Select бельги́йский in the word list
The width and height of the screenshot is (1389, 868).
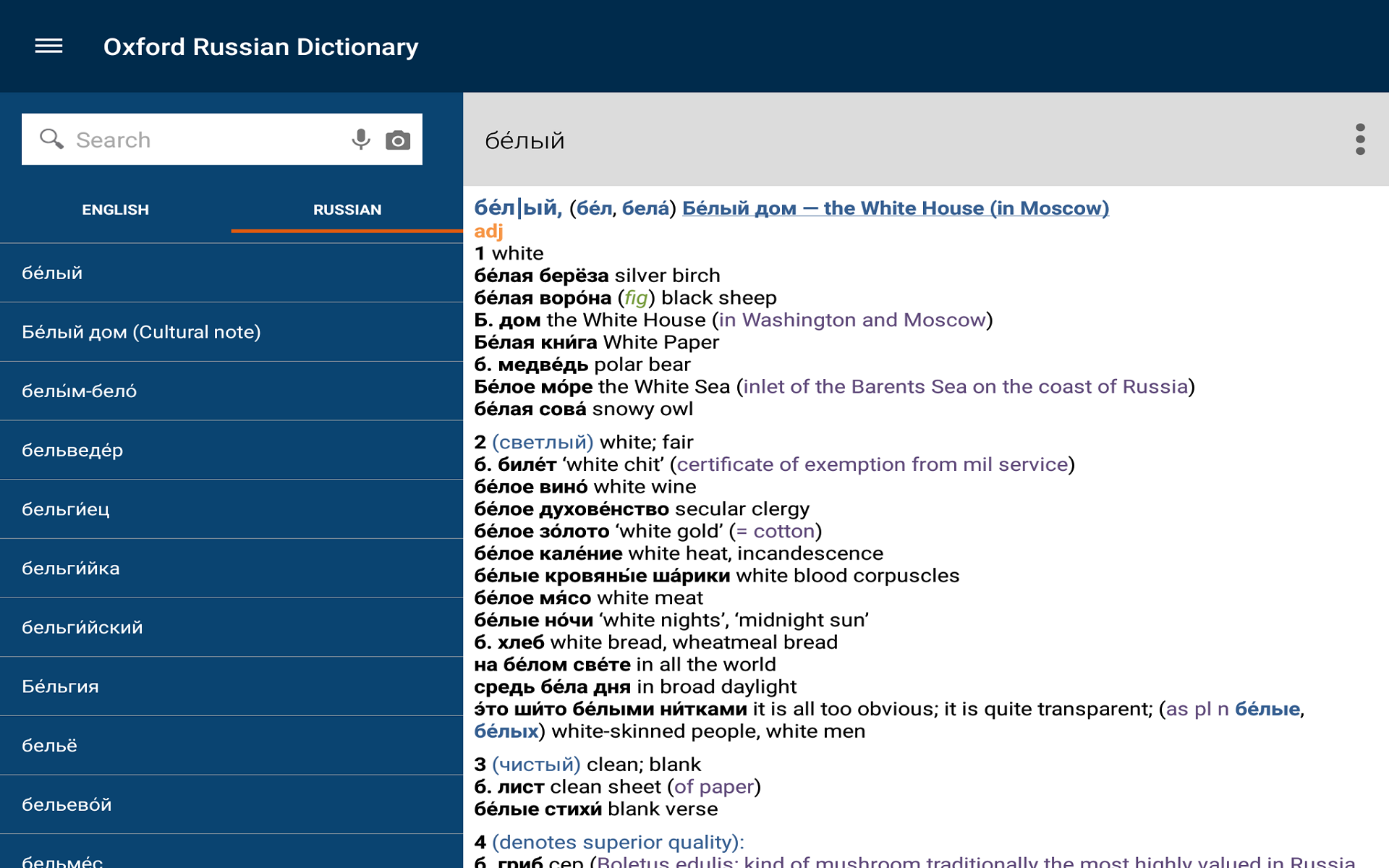click(231, 627)
